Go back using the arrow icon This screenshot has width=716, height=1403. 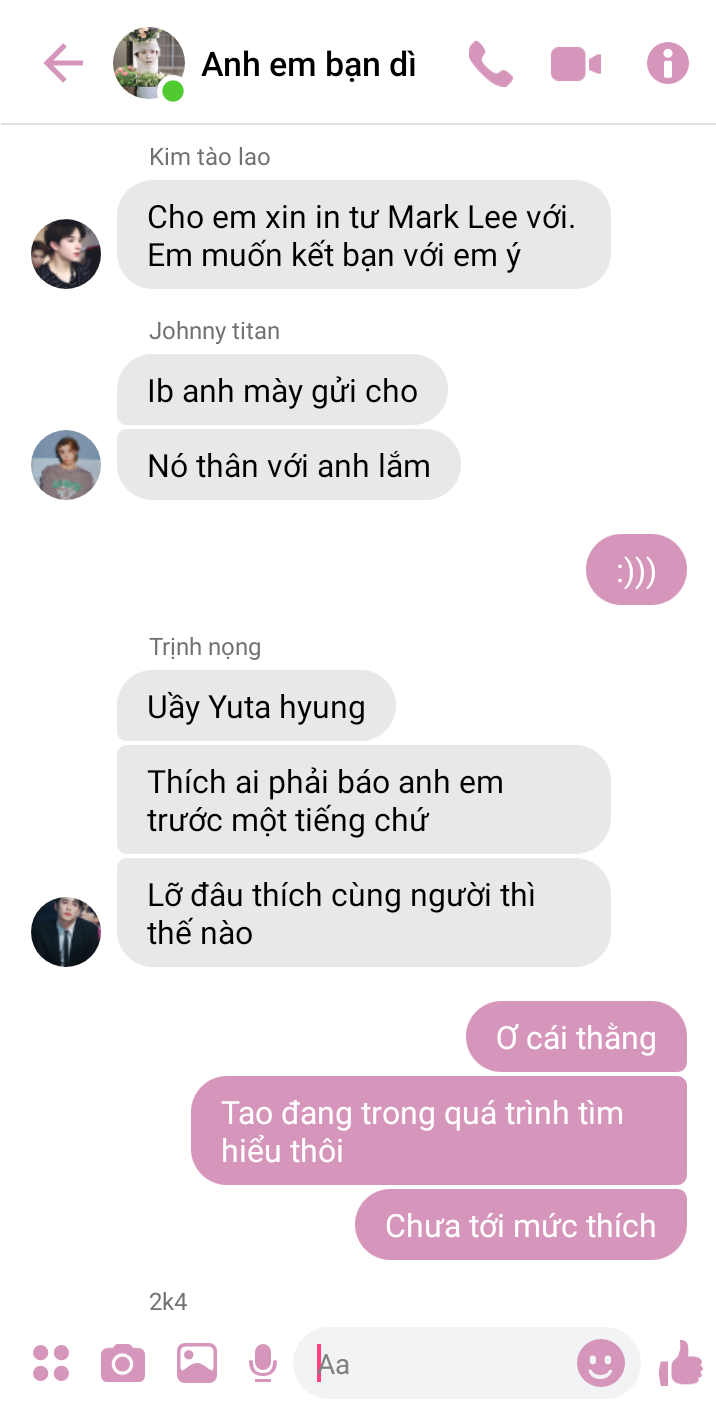click(63, 64)
